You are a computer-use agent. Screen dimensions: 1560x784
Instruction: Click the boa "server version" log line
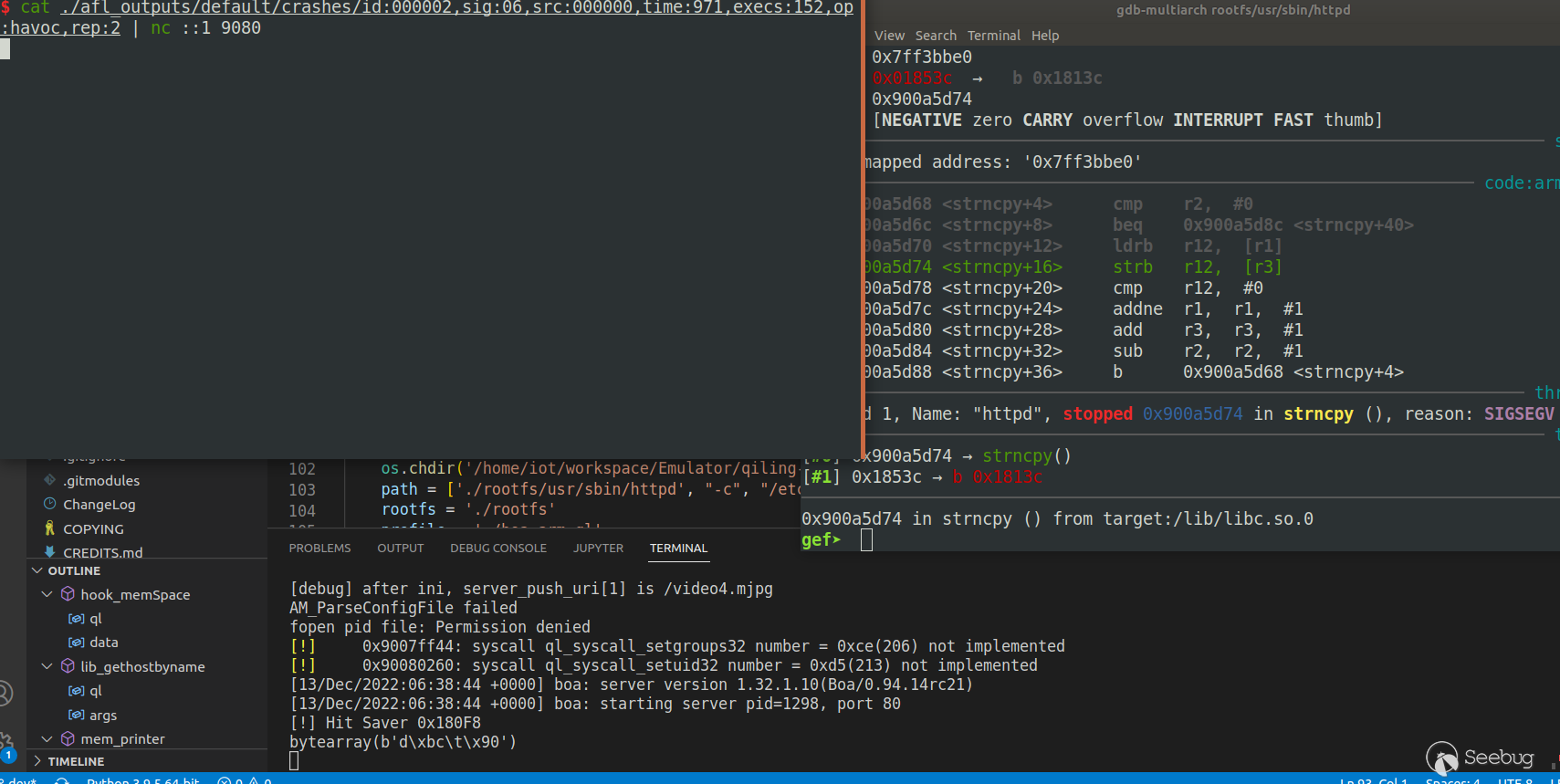pos(632,685)
